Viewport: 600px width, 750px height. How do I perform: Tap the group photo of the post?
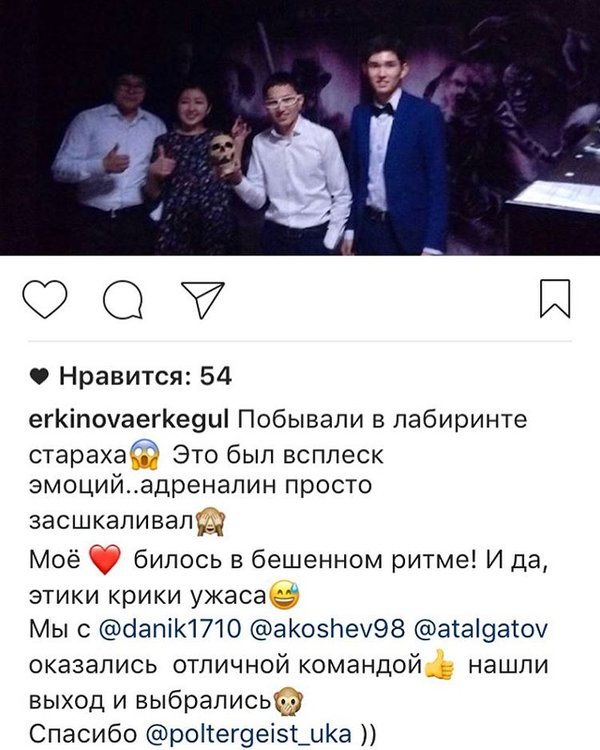pyautogui.click(x=300, y=128)
